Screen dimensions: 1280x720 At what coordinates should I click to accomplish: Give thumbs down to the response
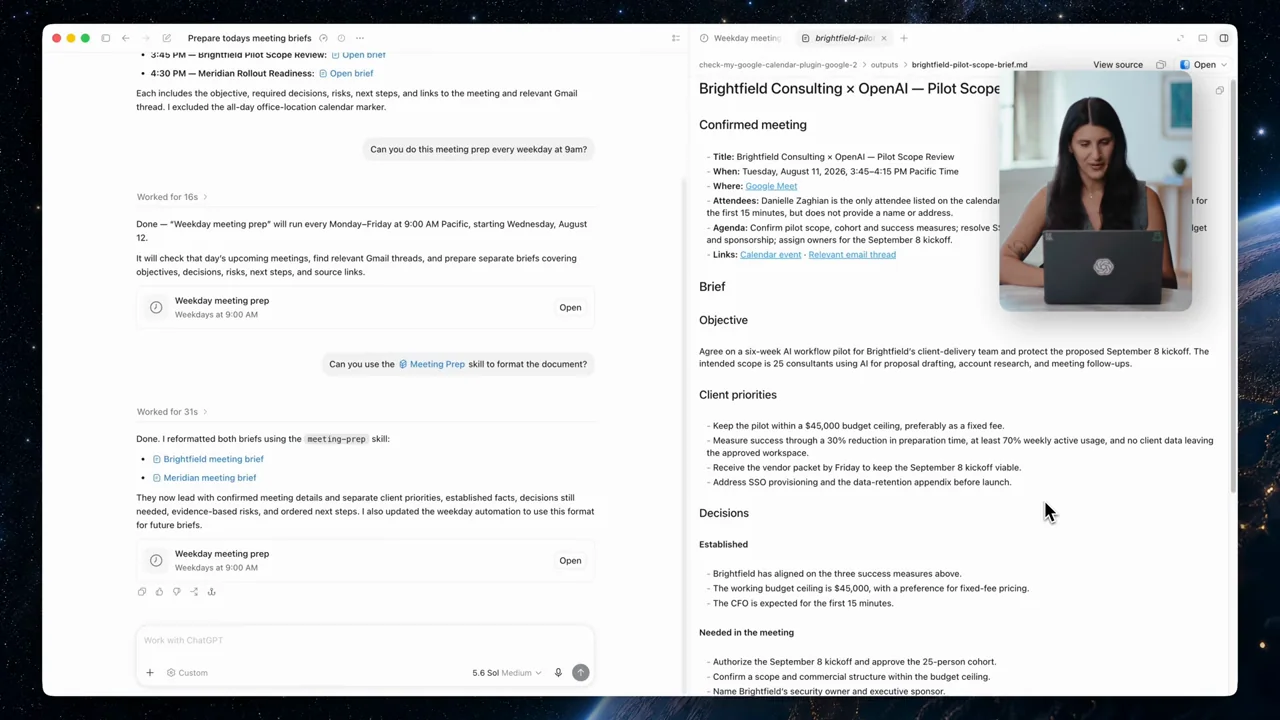[176, 592]
